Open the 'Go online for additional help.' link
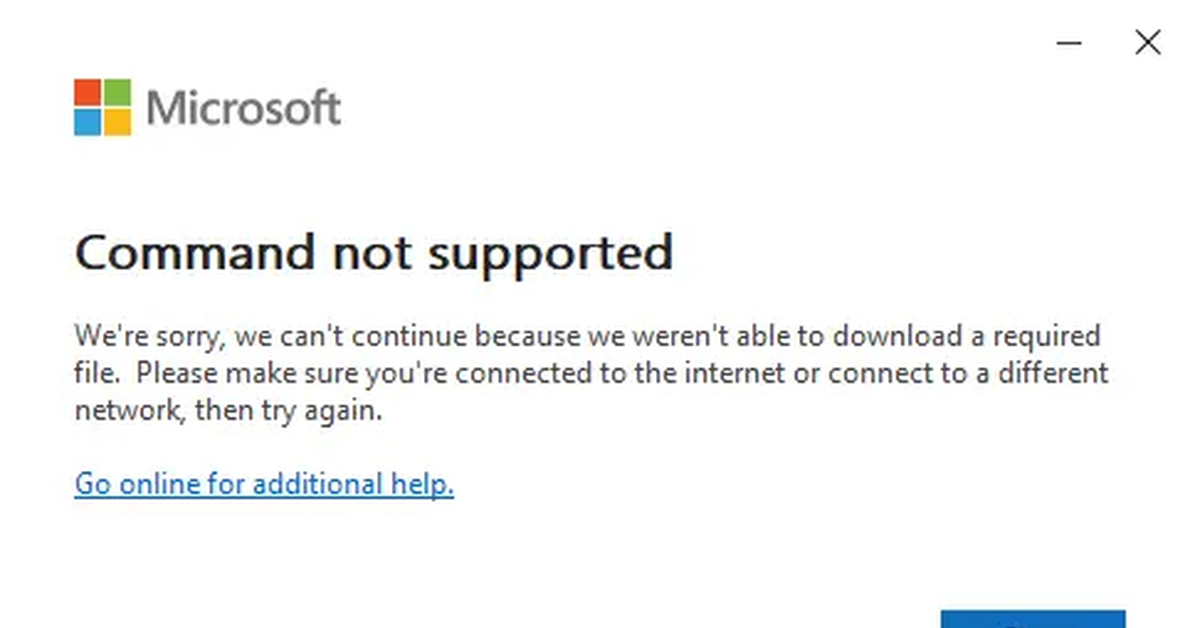The width and height of the screenshot is (1200, 628). click(264, 485)
